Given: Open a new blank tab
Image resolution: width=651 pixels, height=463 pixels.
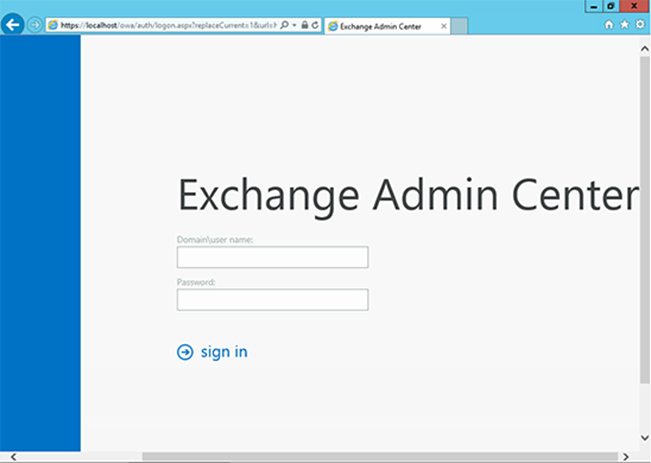Looking at the screenshot, I should pyautogui.click(x=459, y=26).
